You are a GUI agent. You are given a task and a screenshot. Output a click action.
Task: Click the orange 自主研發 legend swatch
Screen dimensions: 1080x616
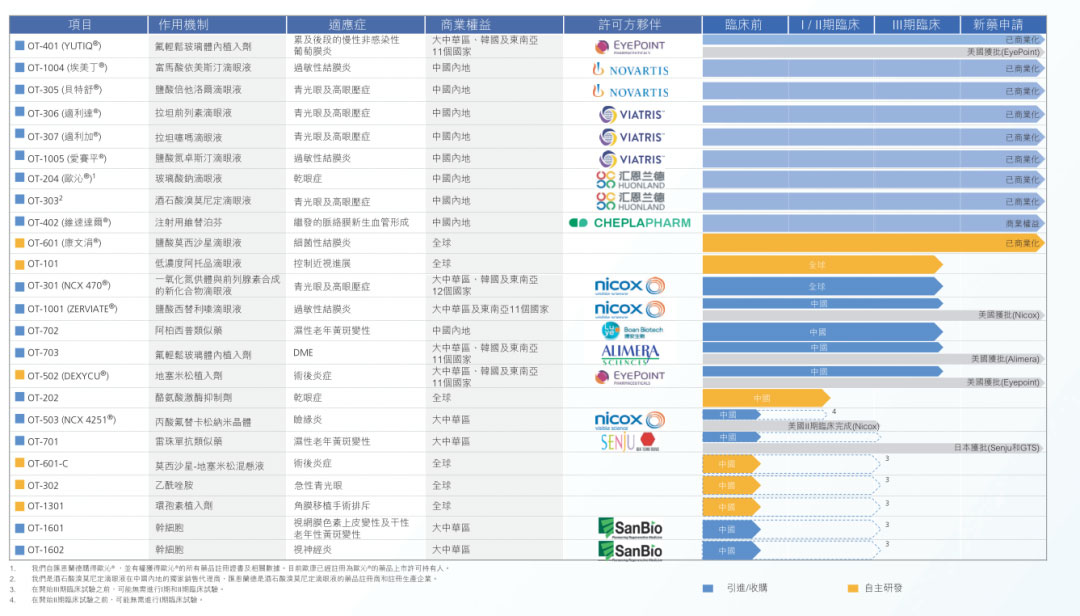click(x=853, y=588)
